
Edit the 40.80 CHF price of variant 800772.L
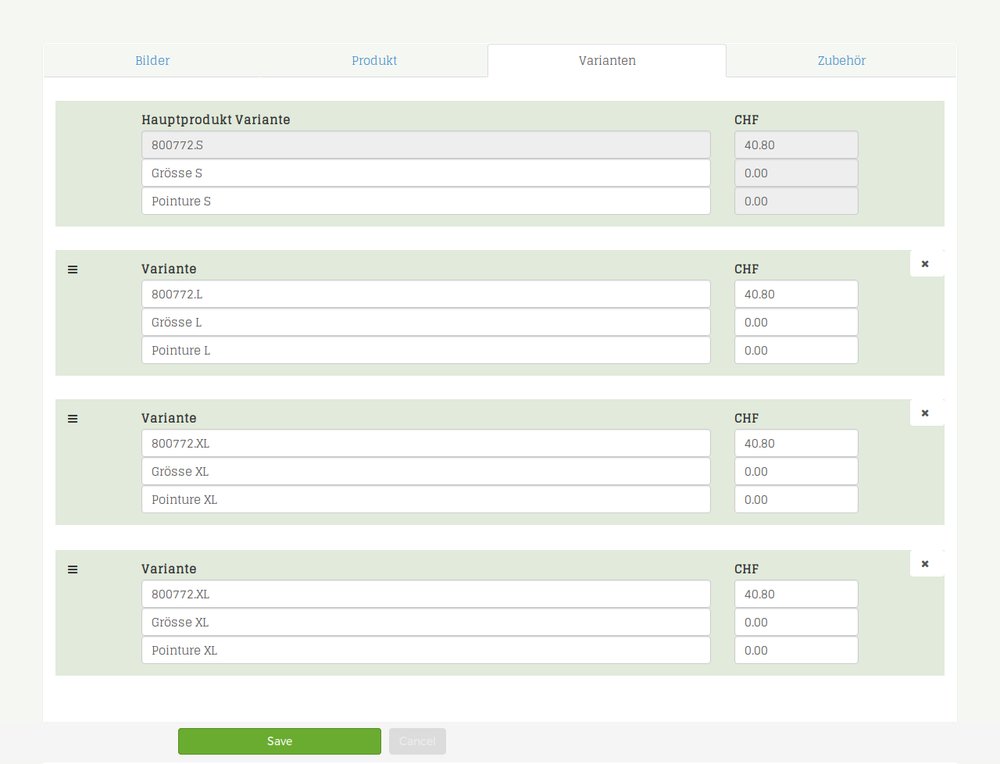click(x=795, y=294)
